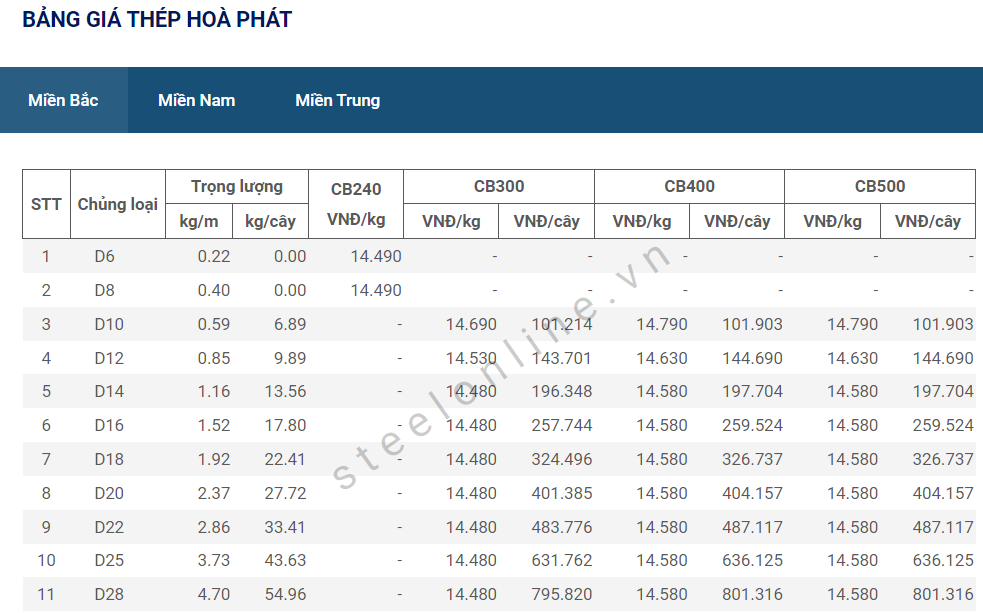Click the 1.92 kg/m value for D18
983x613 pixels.
pos(214,459)
